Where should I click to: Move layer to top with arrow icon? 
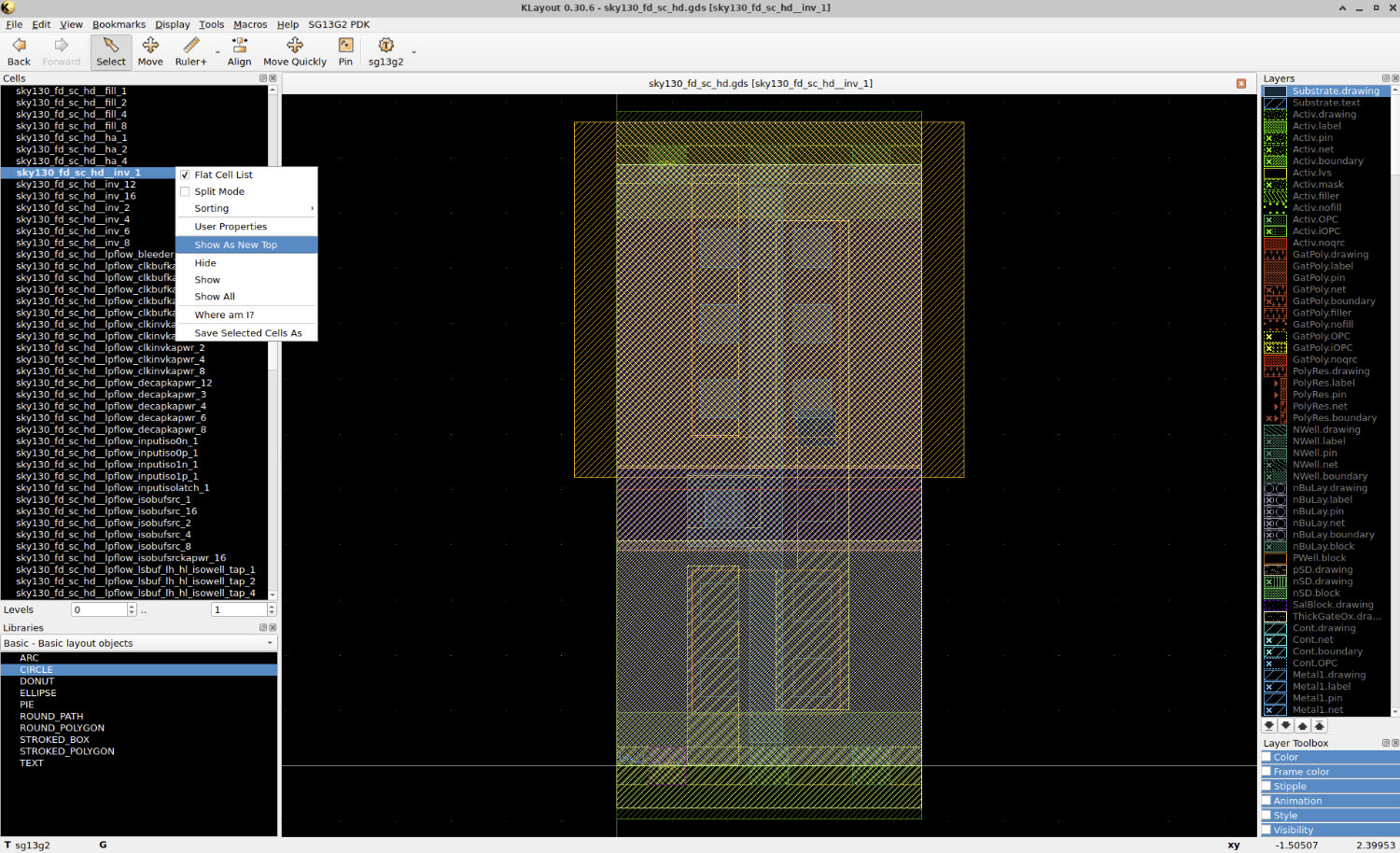pyautogui.click(x=1319, y=725)
